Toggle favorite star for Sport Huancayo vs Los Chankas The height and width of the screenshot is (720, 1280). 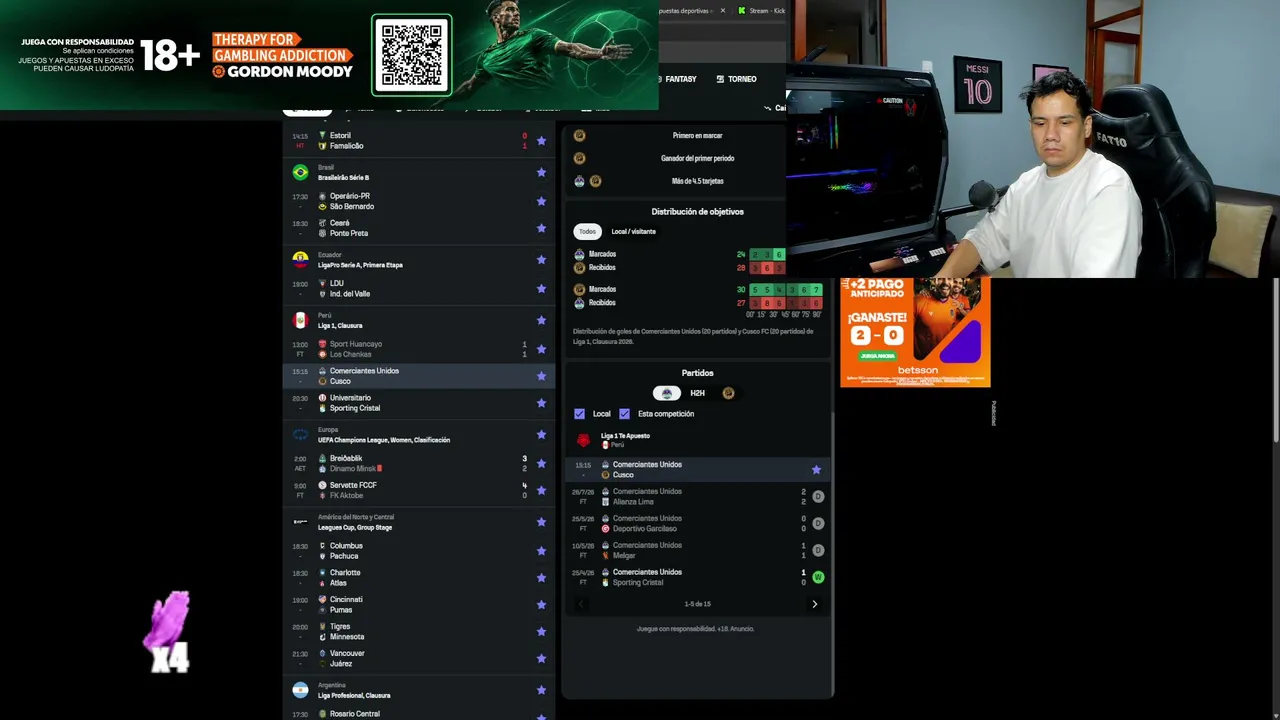click(x=541, y=349)
